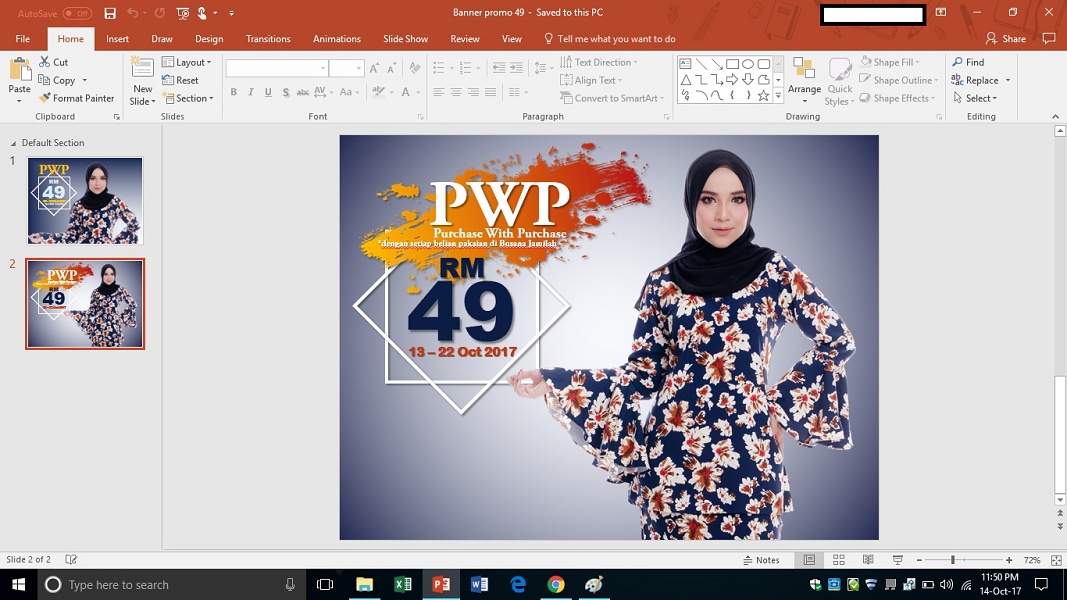Switch to the Animations tab
The image size is (1067, 600).
(337, 39)
